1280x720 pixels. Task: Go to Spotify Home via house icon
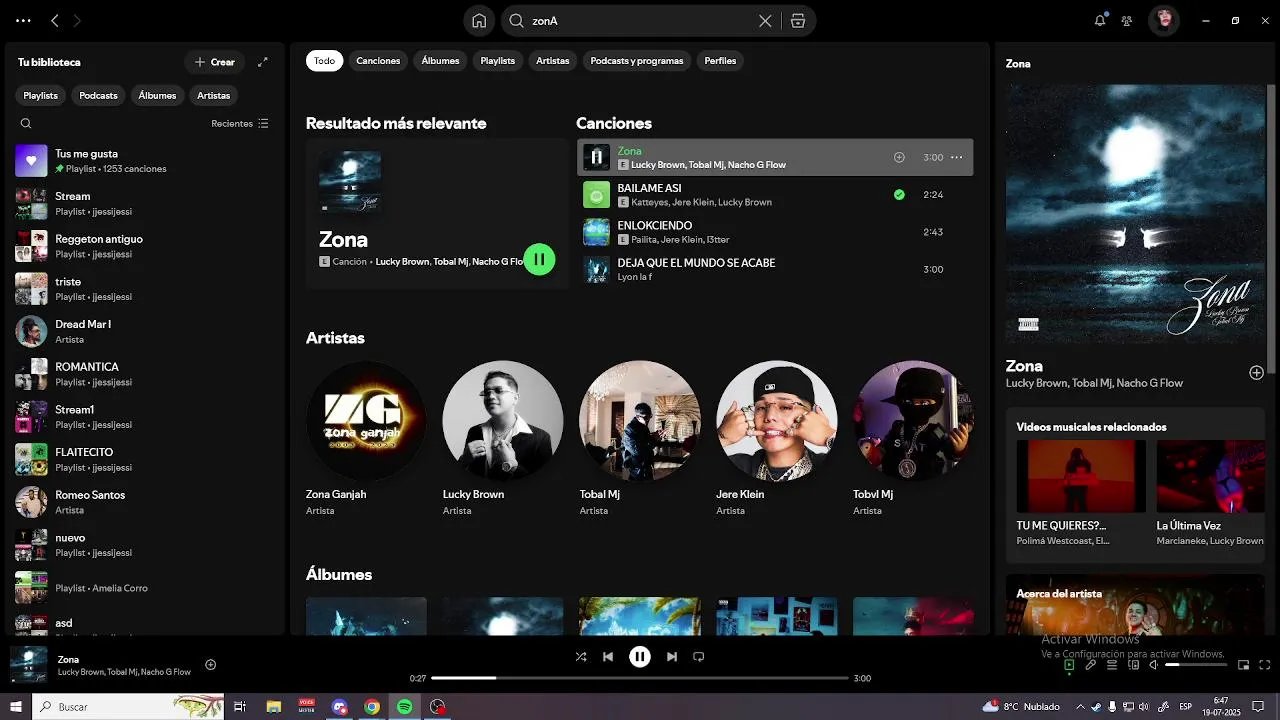click(x=479, y=21)
